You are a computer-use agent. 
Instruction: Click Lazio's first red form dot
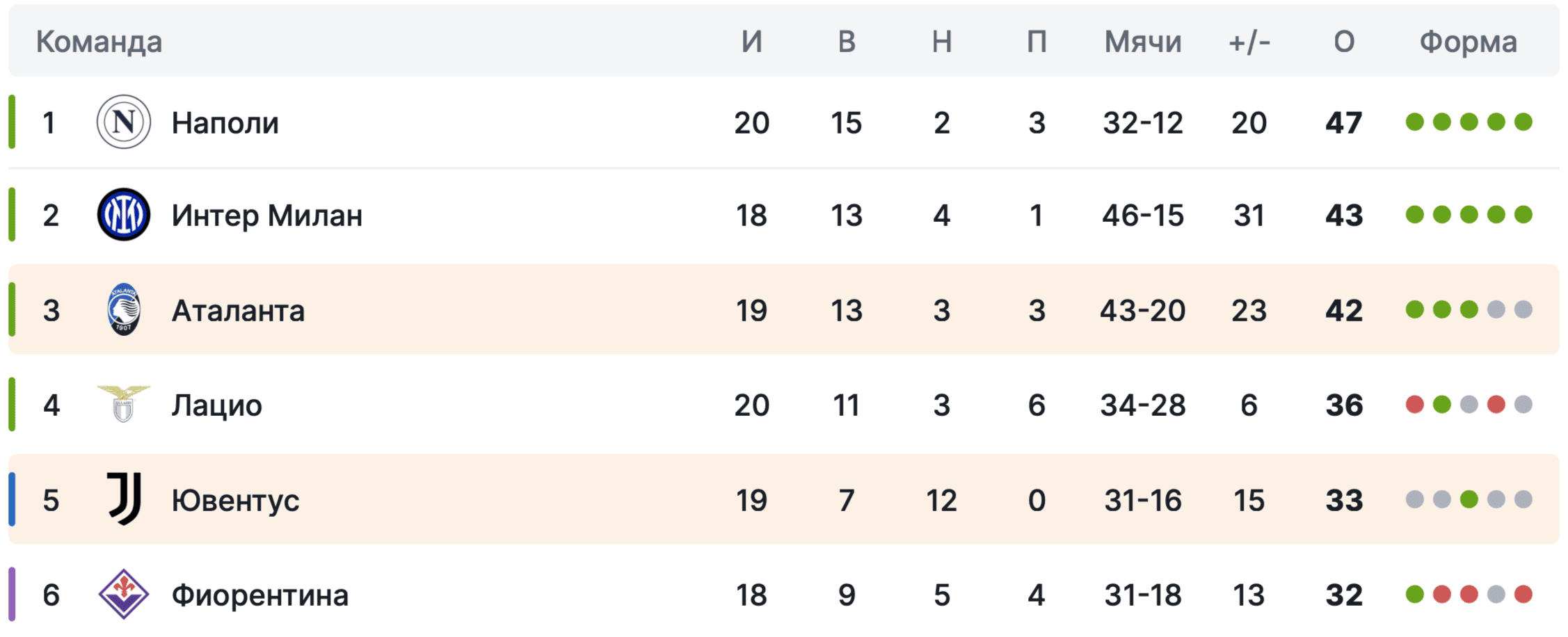pos(1414,404)
